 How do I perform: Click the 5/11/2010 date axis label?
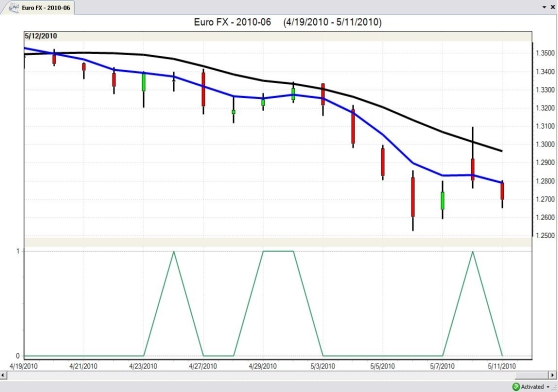502,366
